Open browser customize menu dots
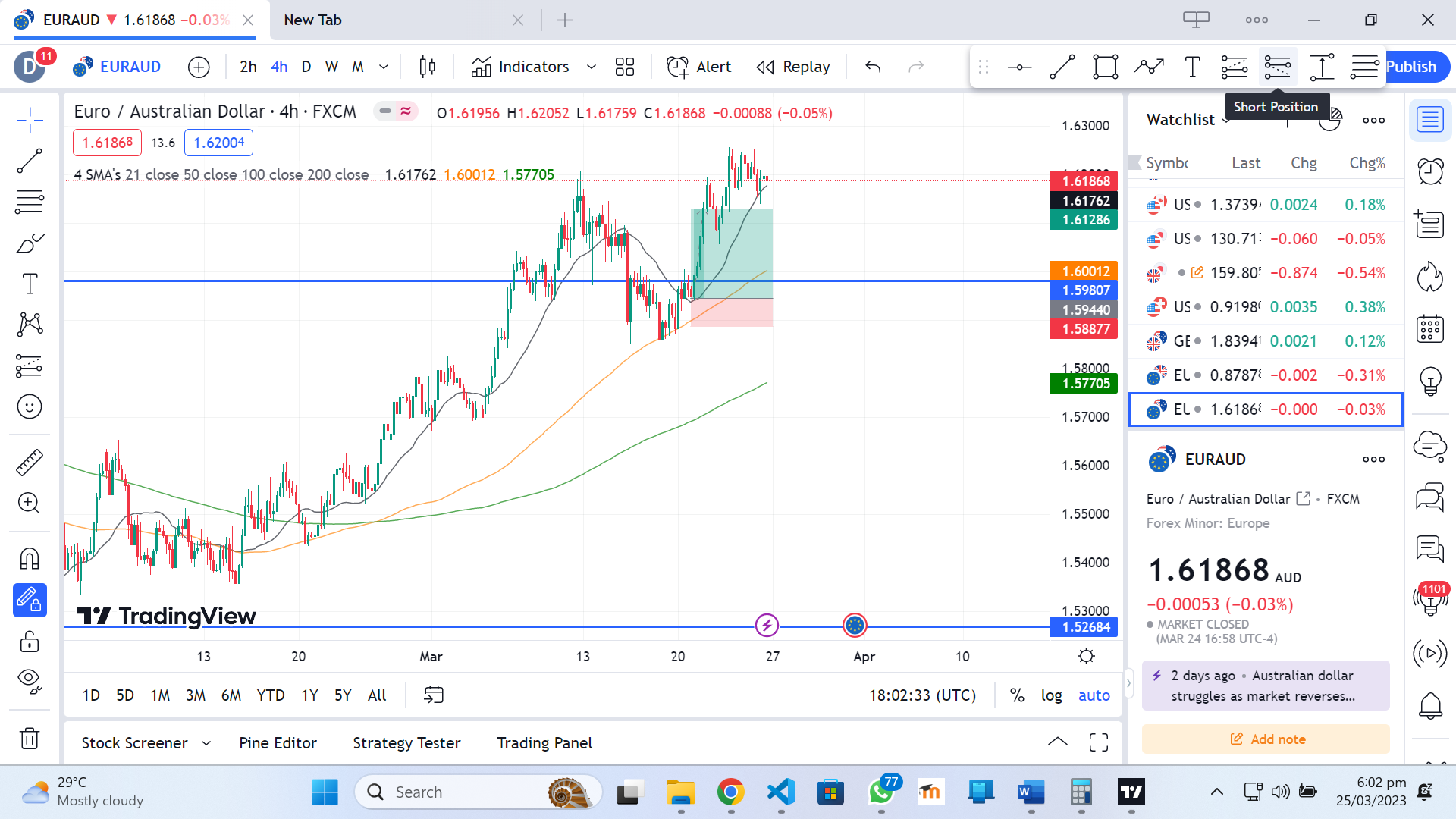The width and height of the screenshot is (1456, 819). tap(1257, 20)
